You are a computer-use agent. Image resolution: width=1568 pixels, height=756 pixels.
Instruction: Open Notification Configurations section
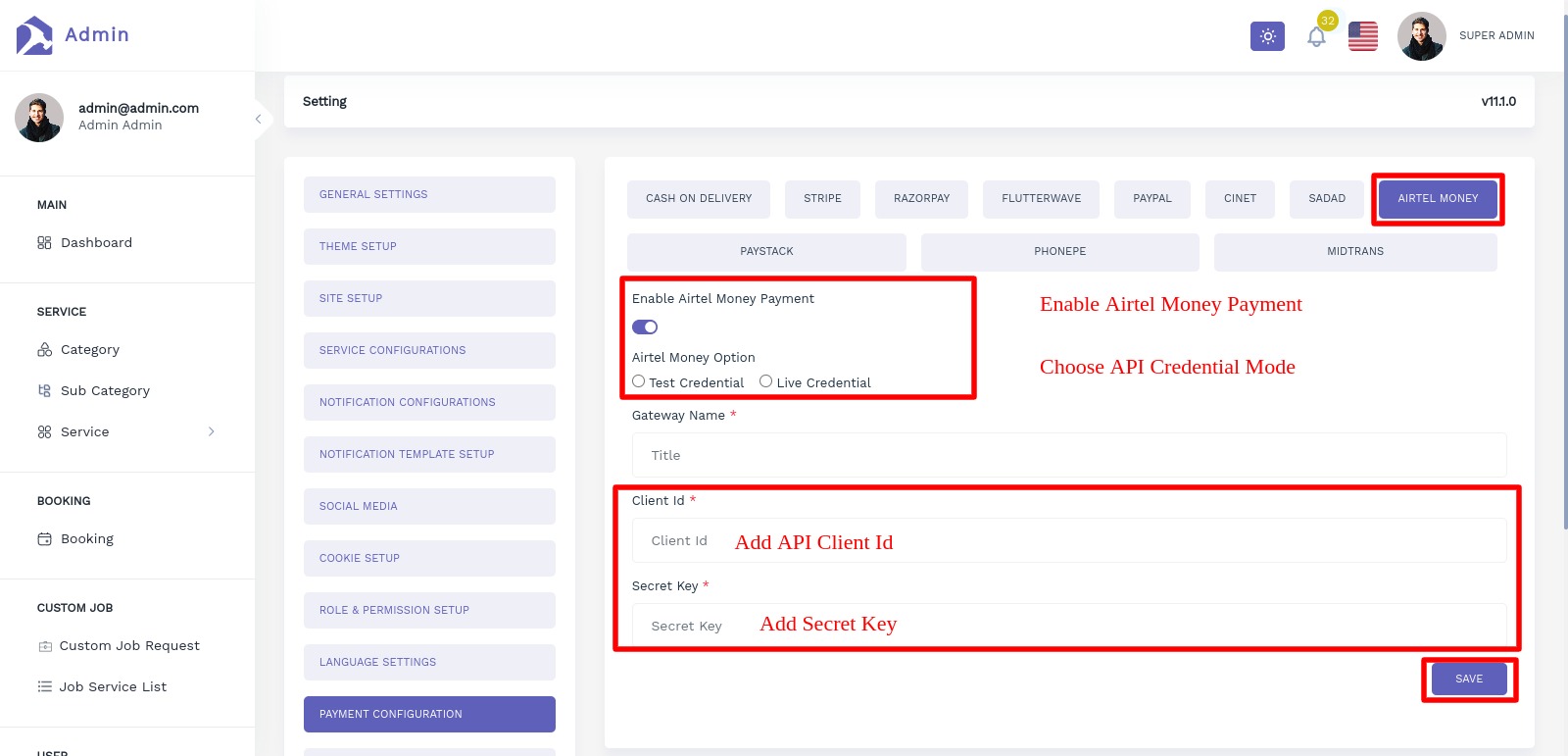pyautogui.click(x=429, y=402)
